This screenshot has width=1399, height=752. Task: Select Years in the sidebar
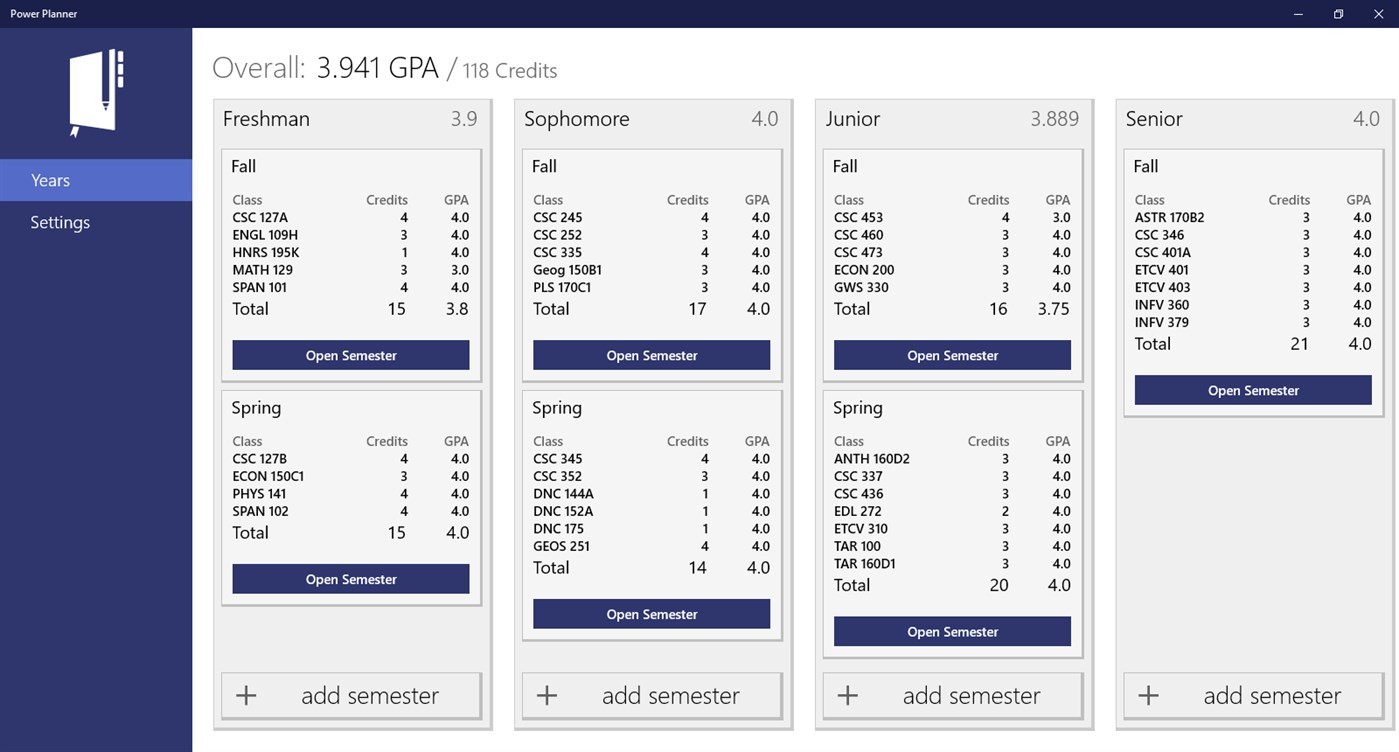coord(47,180)
